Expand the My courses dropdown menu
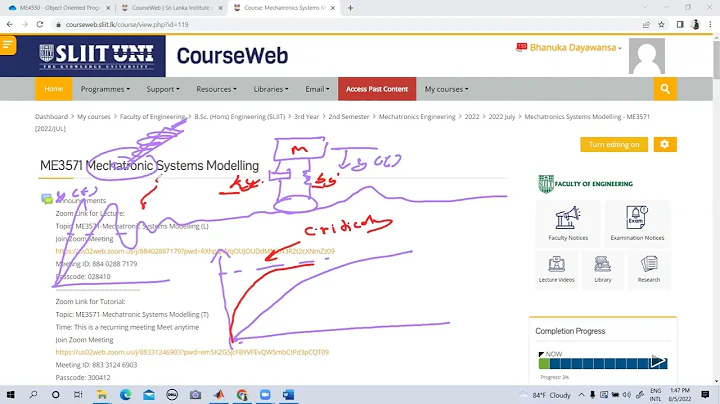 (x=446, y=89)
